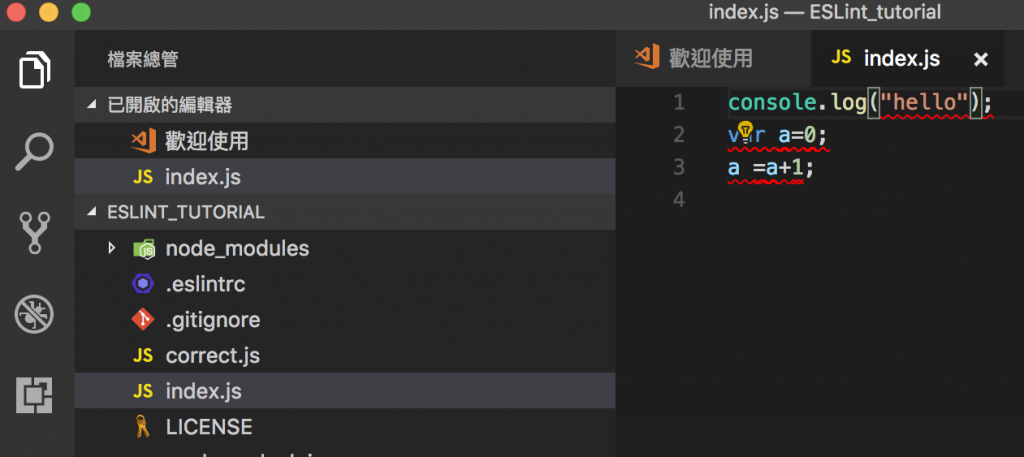Open the .eslintrc file
Screen dimensions: 1024x457
[x=345, y=284]
